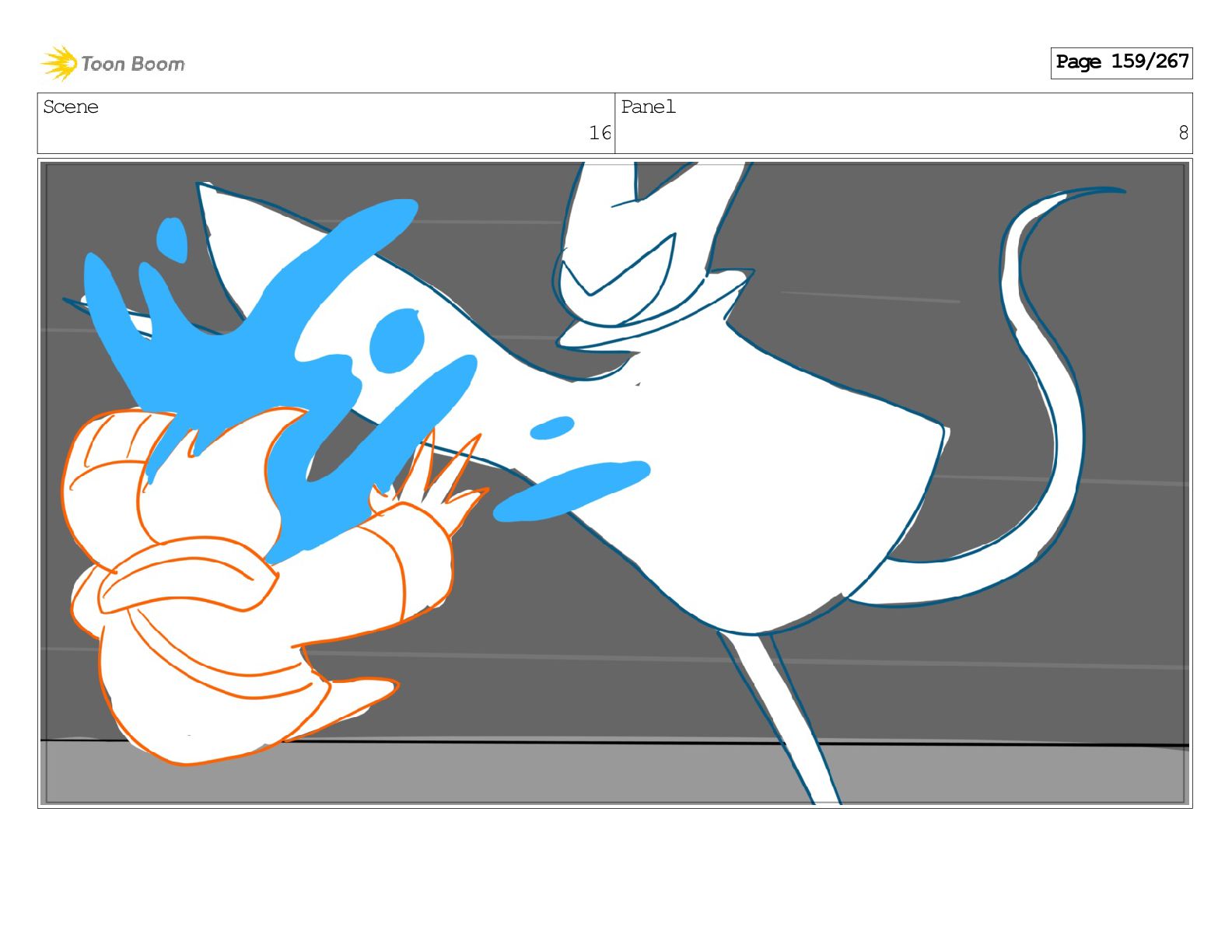Click the 'Panel' header label
1232x952 pixels.
coord(648,107)
